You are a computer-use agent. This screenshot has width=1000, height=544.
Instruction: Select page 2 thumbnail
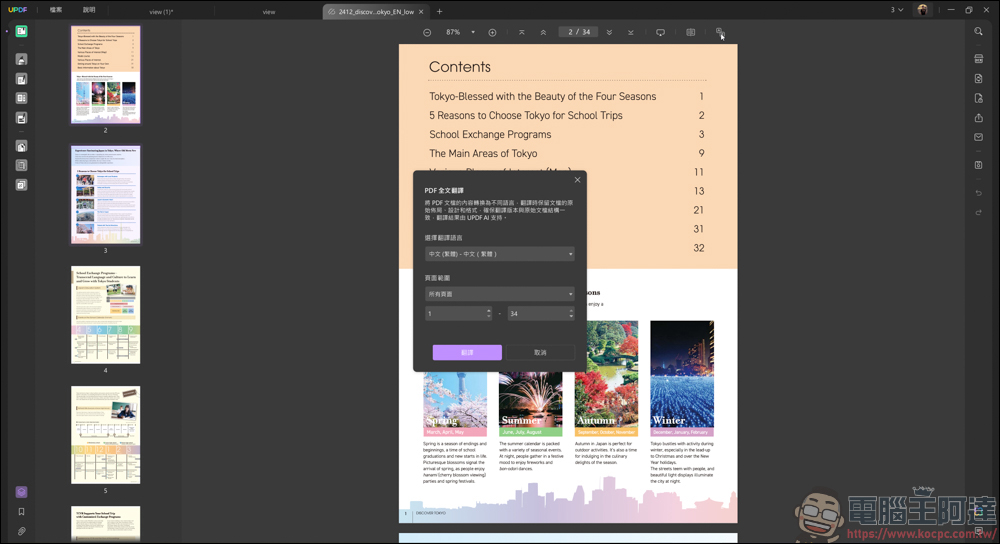coord(106,75)
